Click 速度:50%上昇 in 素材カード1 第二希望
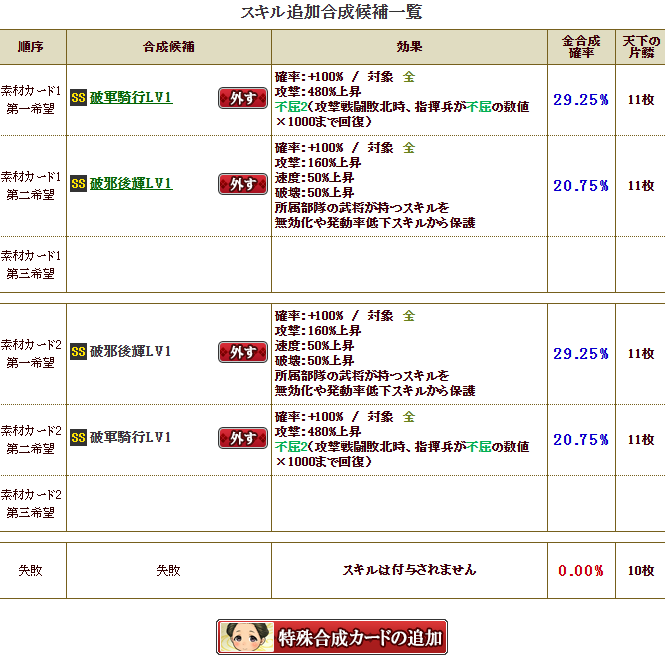Screen dimensions: 665x658 [314, 178]
